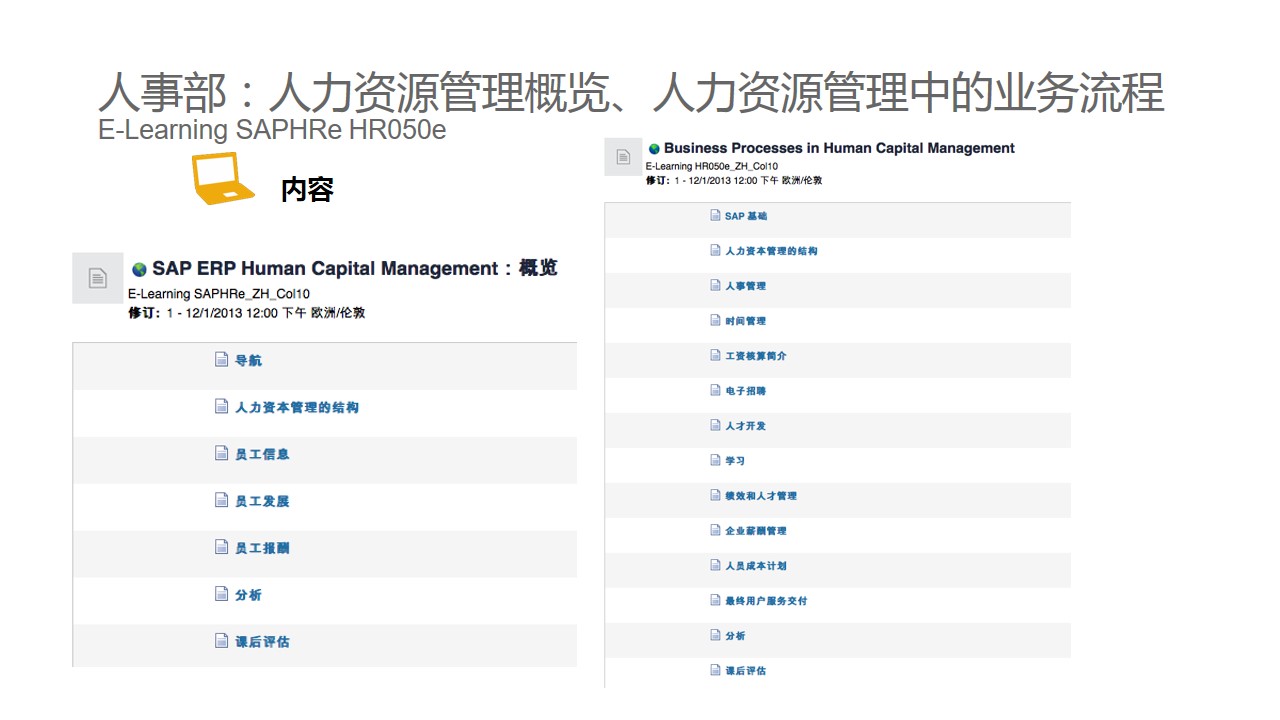Click the page icon next to 人事管理
This screenshot has width=1280, height=720.
point(715,285)
